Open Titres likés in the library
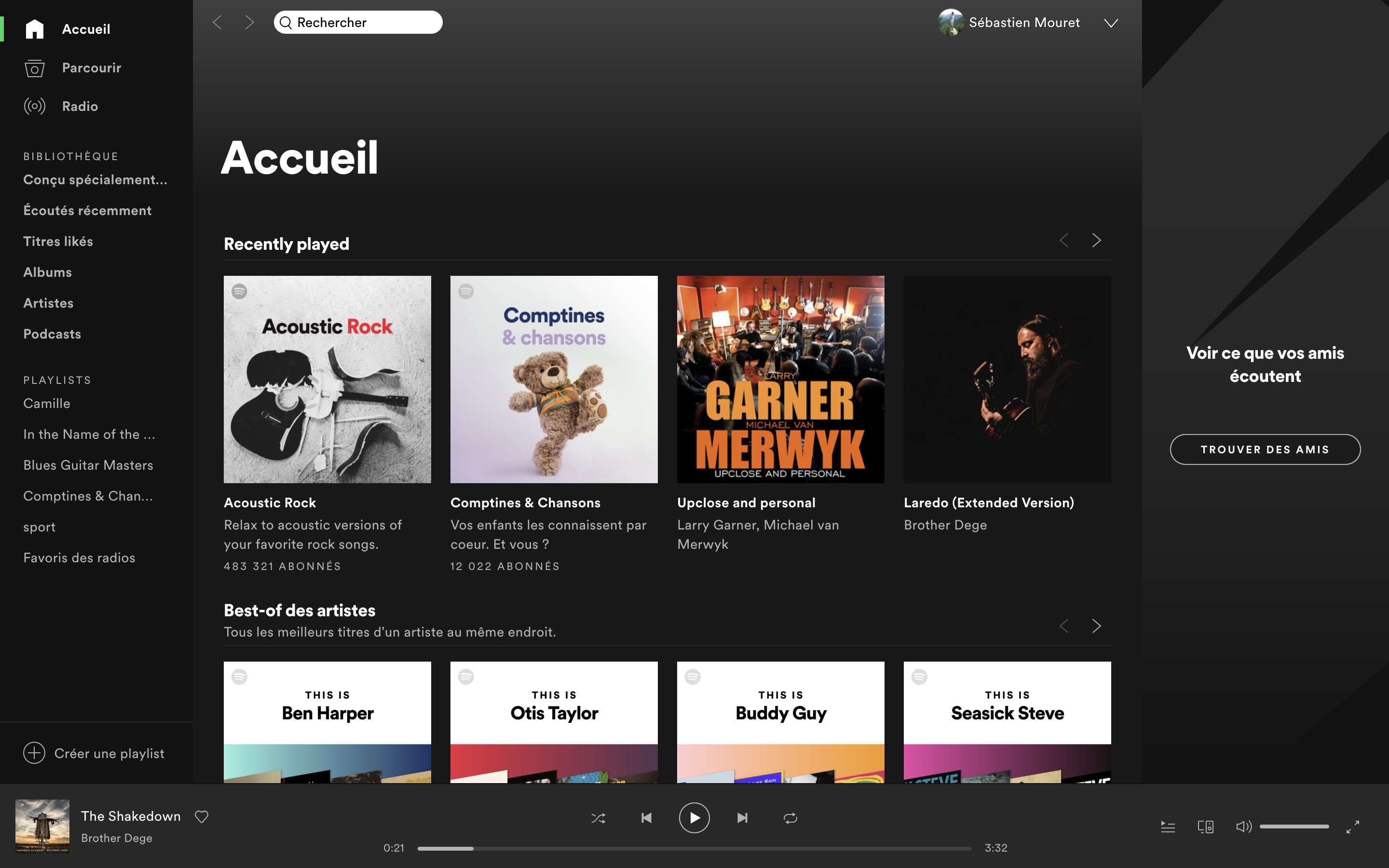 coord(58,241)
